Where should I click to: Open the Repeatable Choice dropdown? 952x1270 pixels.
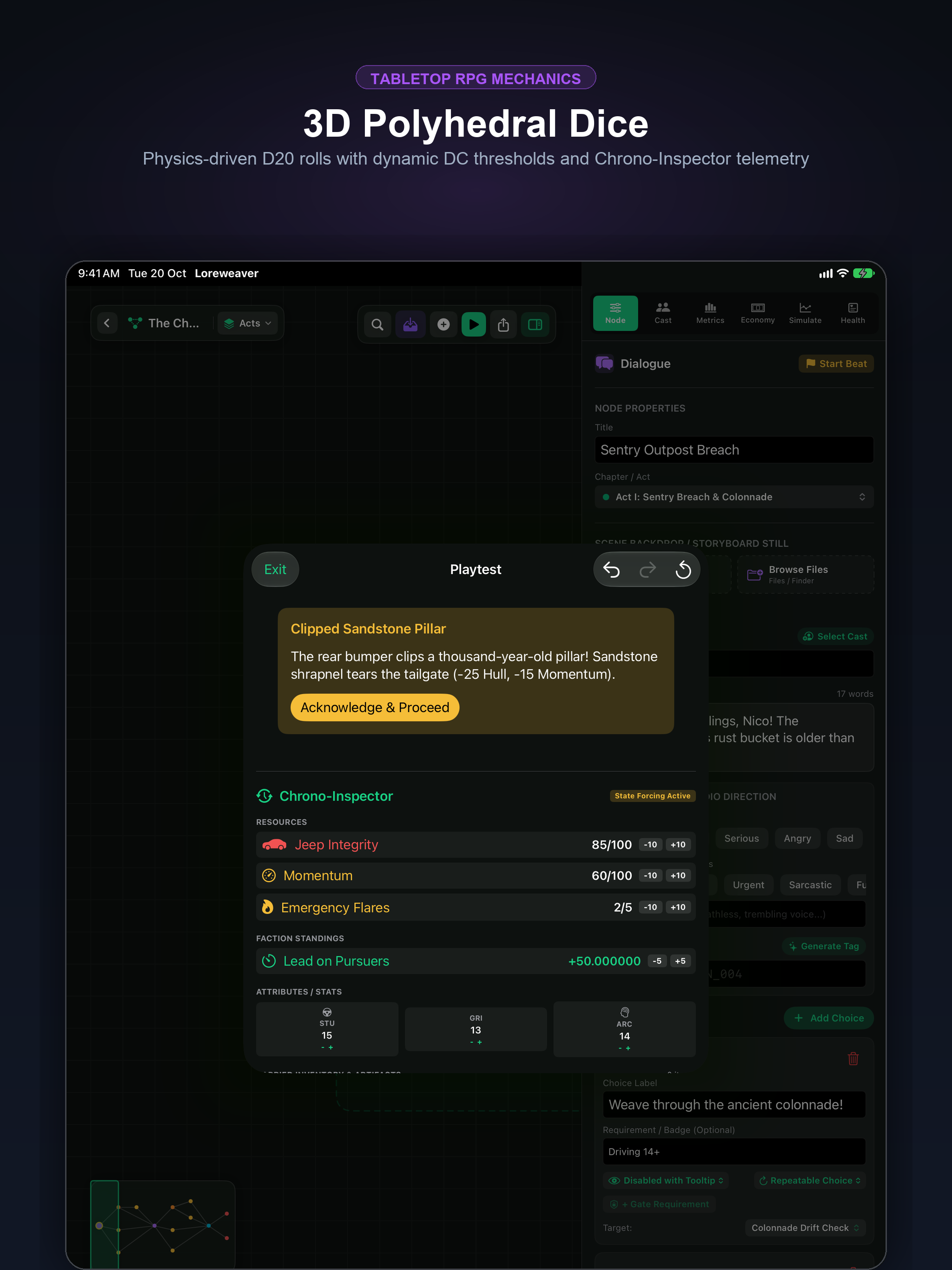tap(810, 1180)
